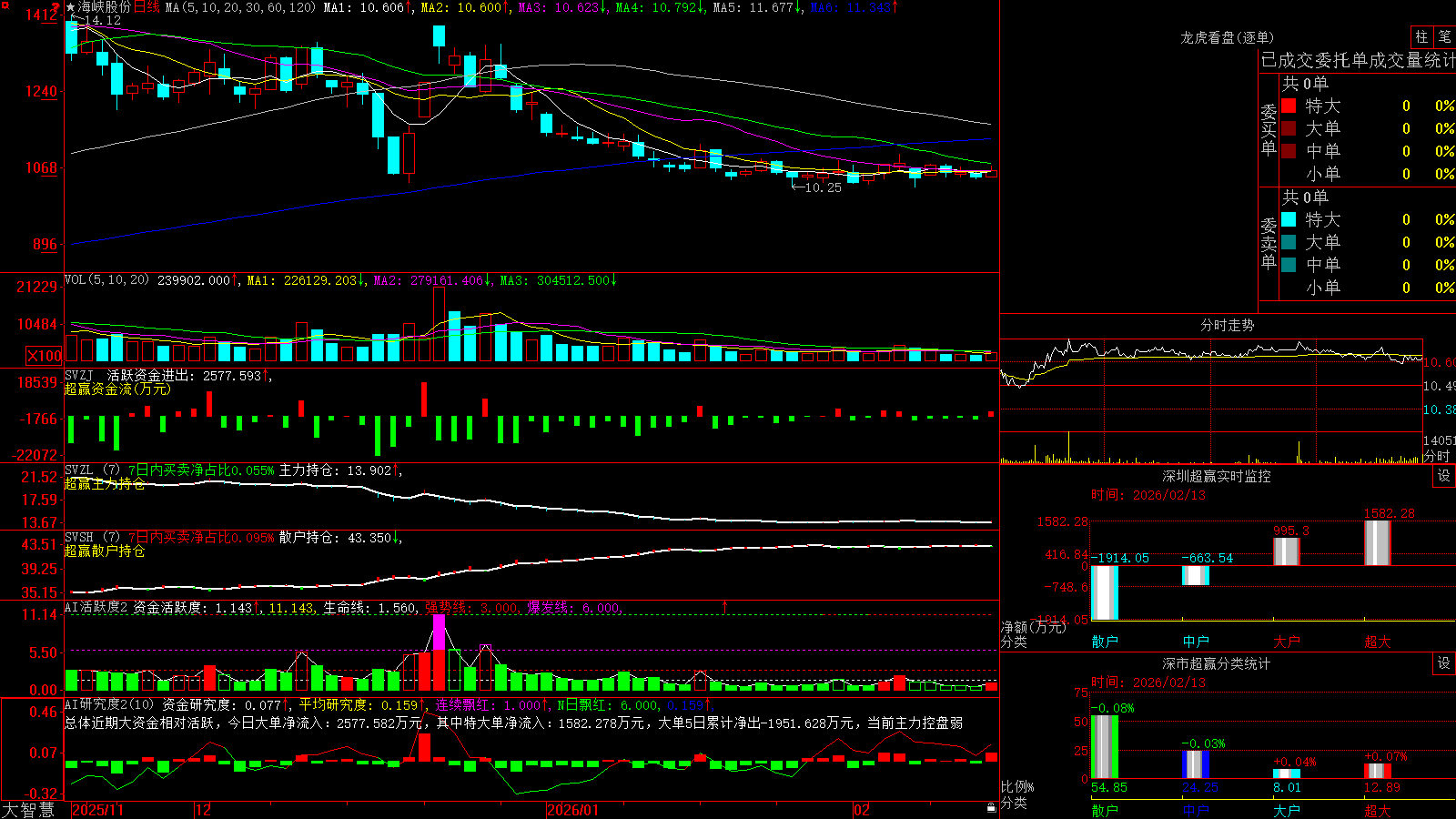Click the 分时走势 panel title
This screenshot has height=819, width=1456.
tap(1228, 325)
